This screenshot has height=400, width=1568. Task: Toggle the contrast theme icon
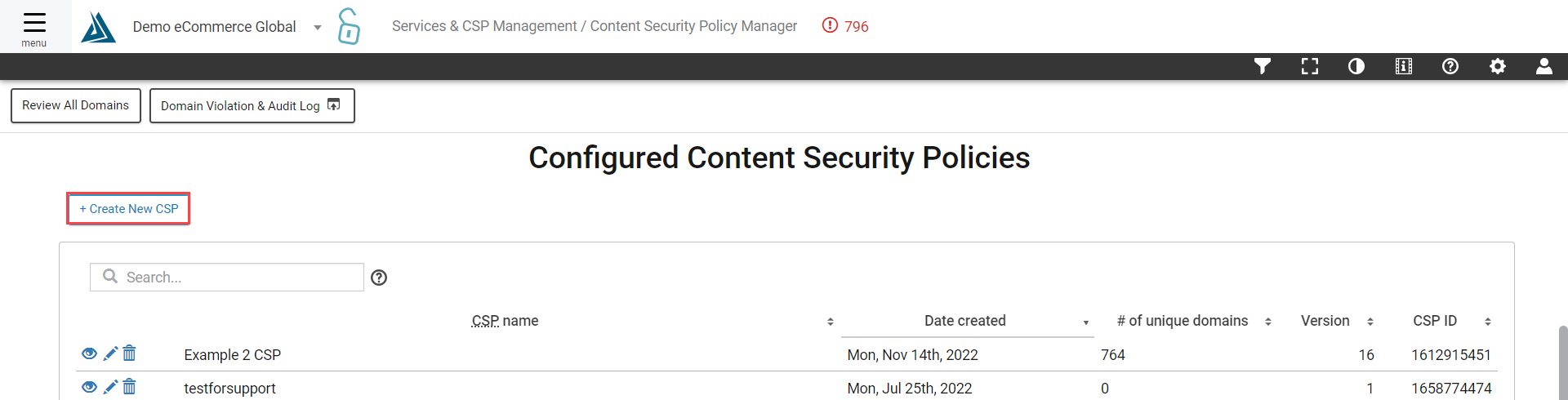(1356, 66)
